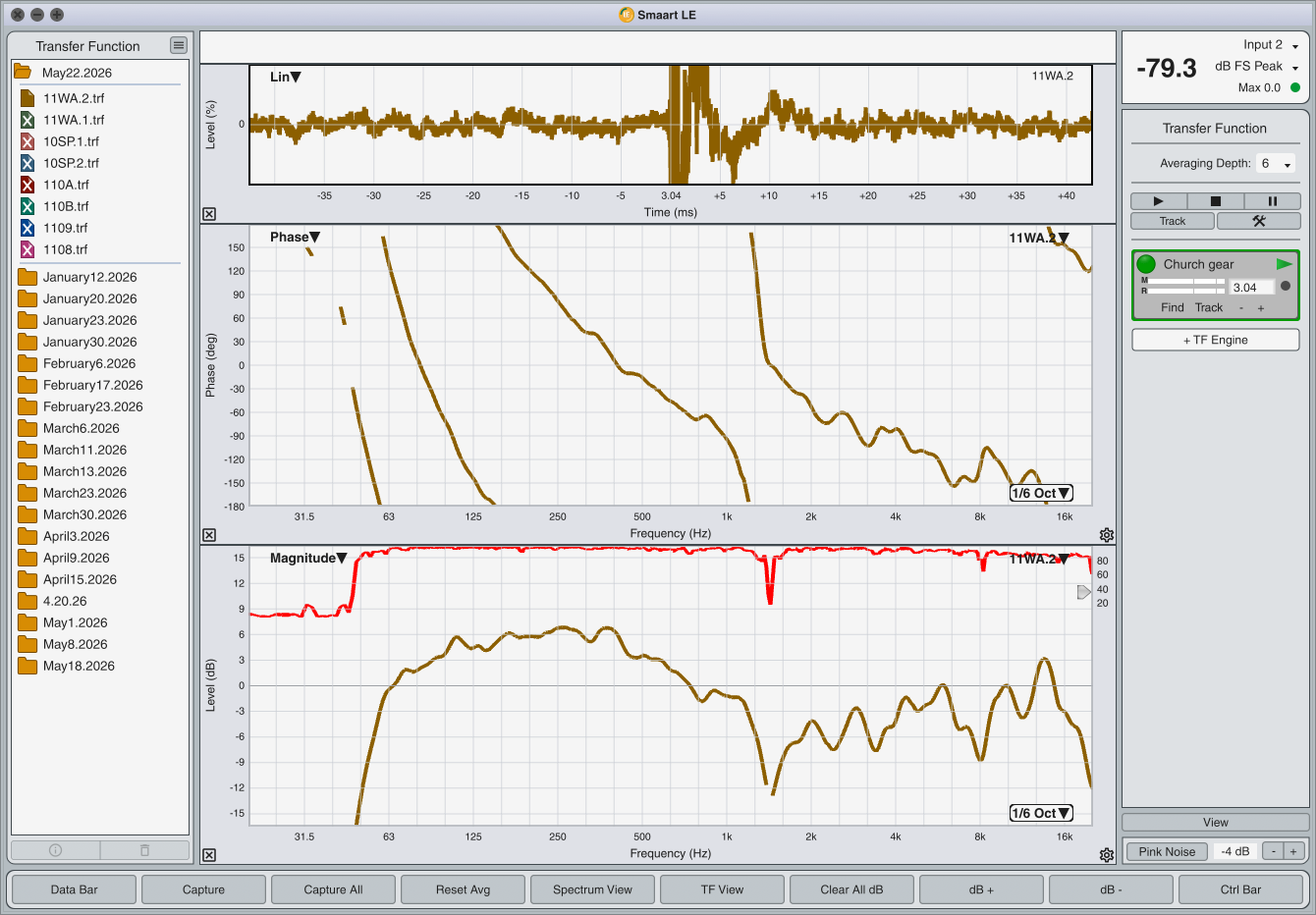Image resolution: width=1316 pixels, height=915 pixels.
Task: Increase generator level with the plus button
Action: 1293,851
